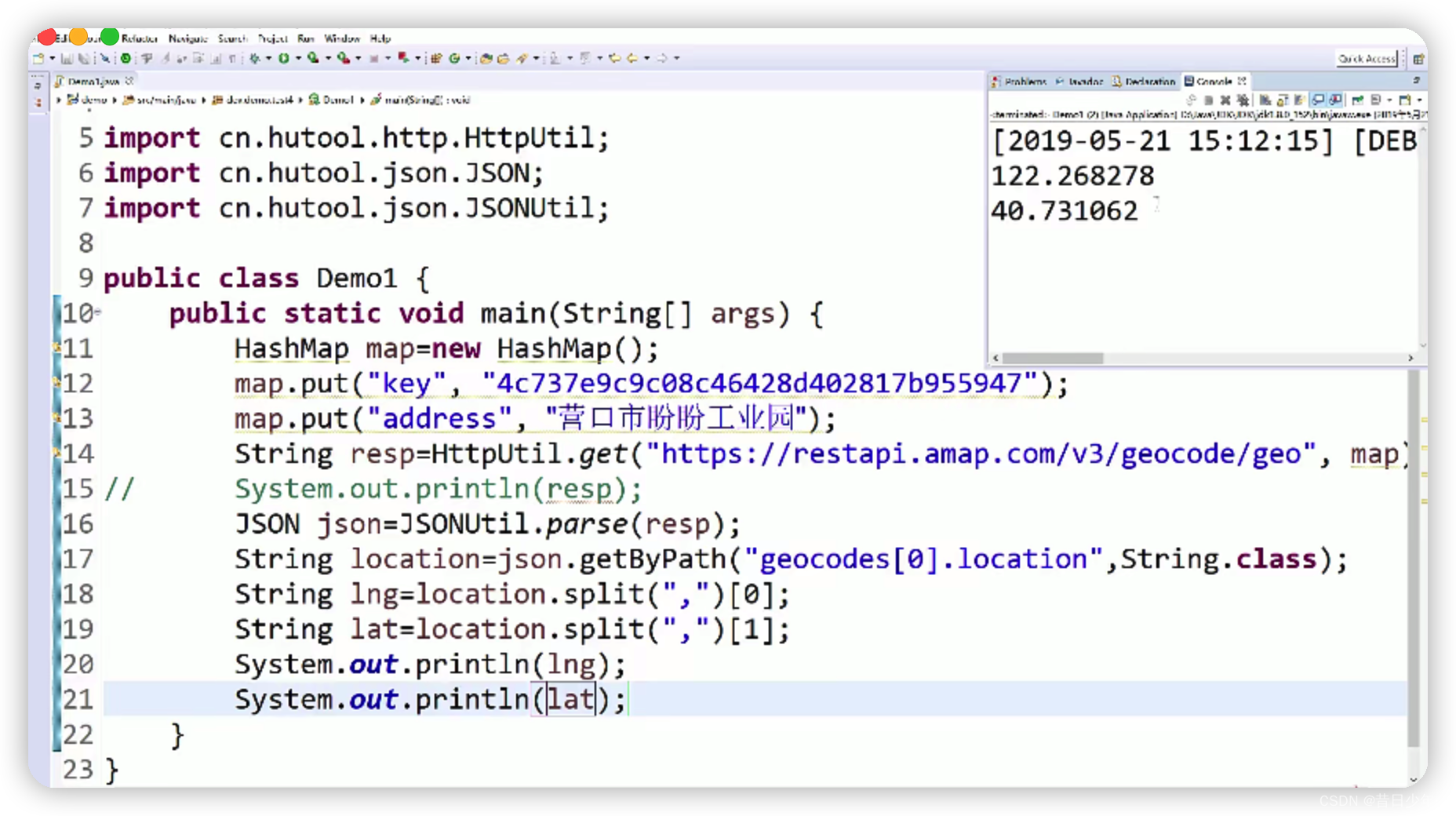Toggle Show Console on Standard Out
Viewport: 1456px width, 816px height.
(1318, 100)
